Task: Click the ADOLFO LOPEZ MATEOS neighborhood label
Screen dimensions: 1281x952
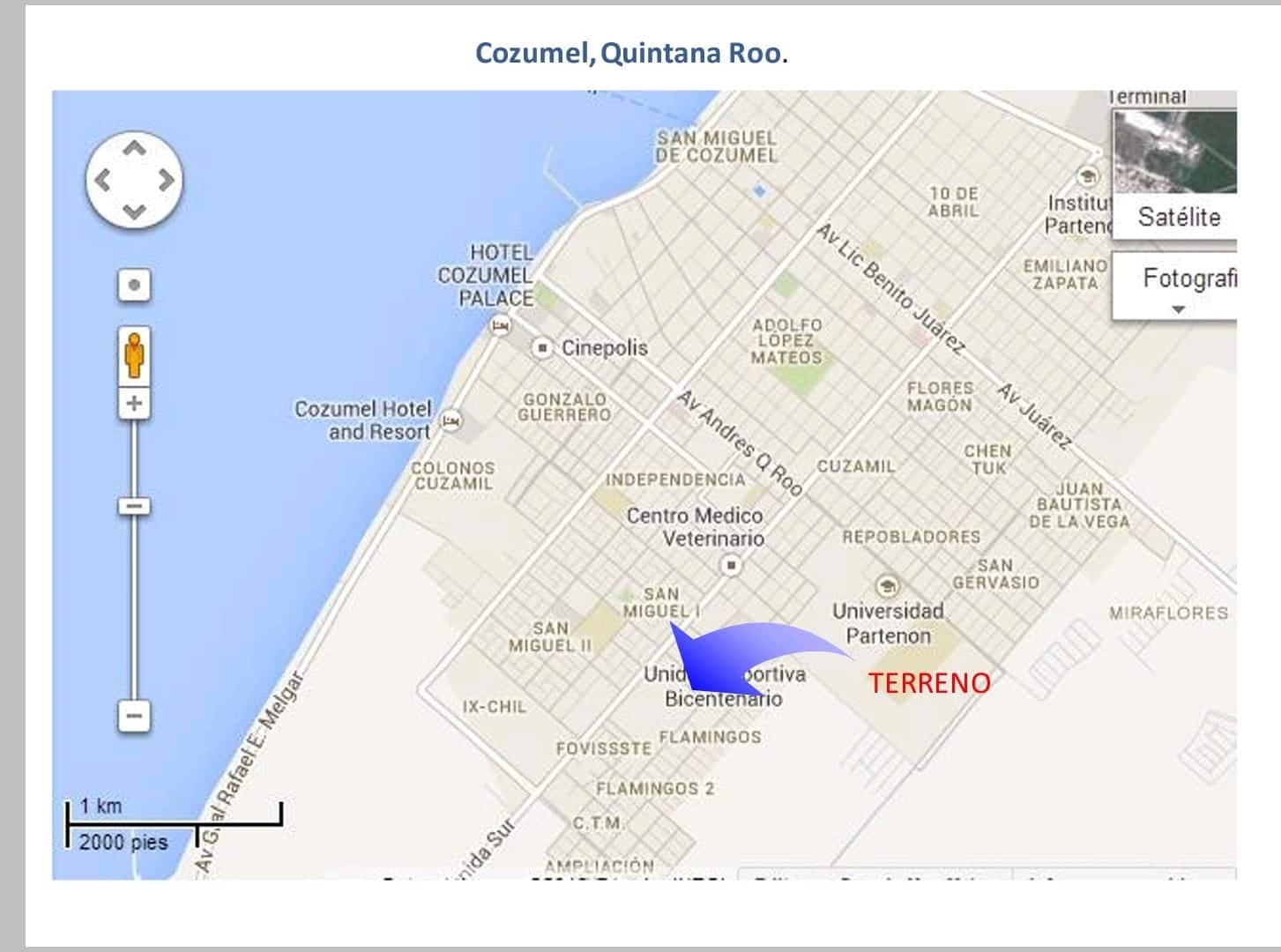Action: point(786,341)
